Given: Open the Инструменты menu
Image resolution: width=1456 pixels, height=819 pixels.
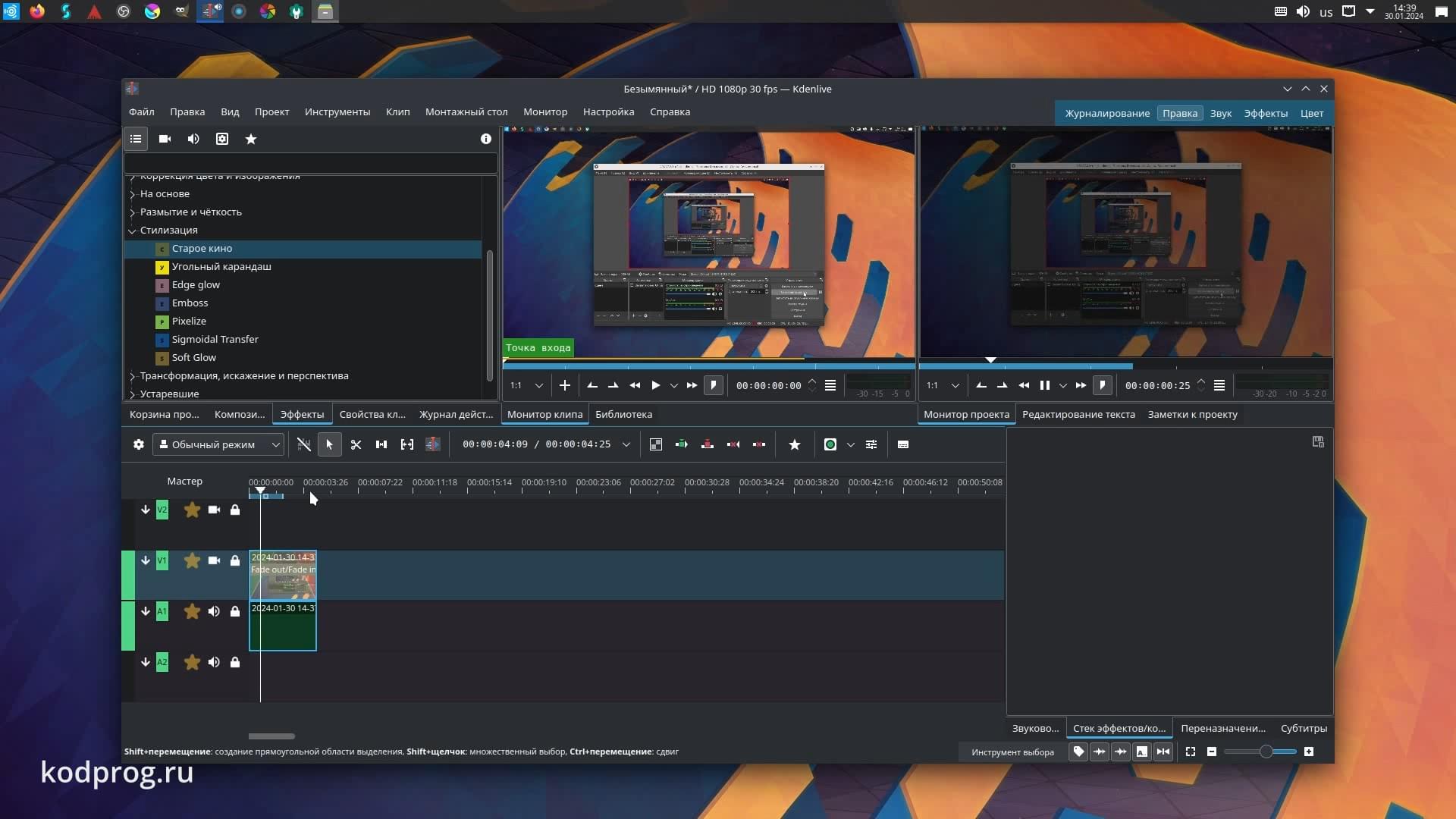Looking at the screenshot, I should (x=337, y=111).
